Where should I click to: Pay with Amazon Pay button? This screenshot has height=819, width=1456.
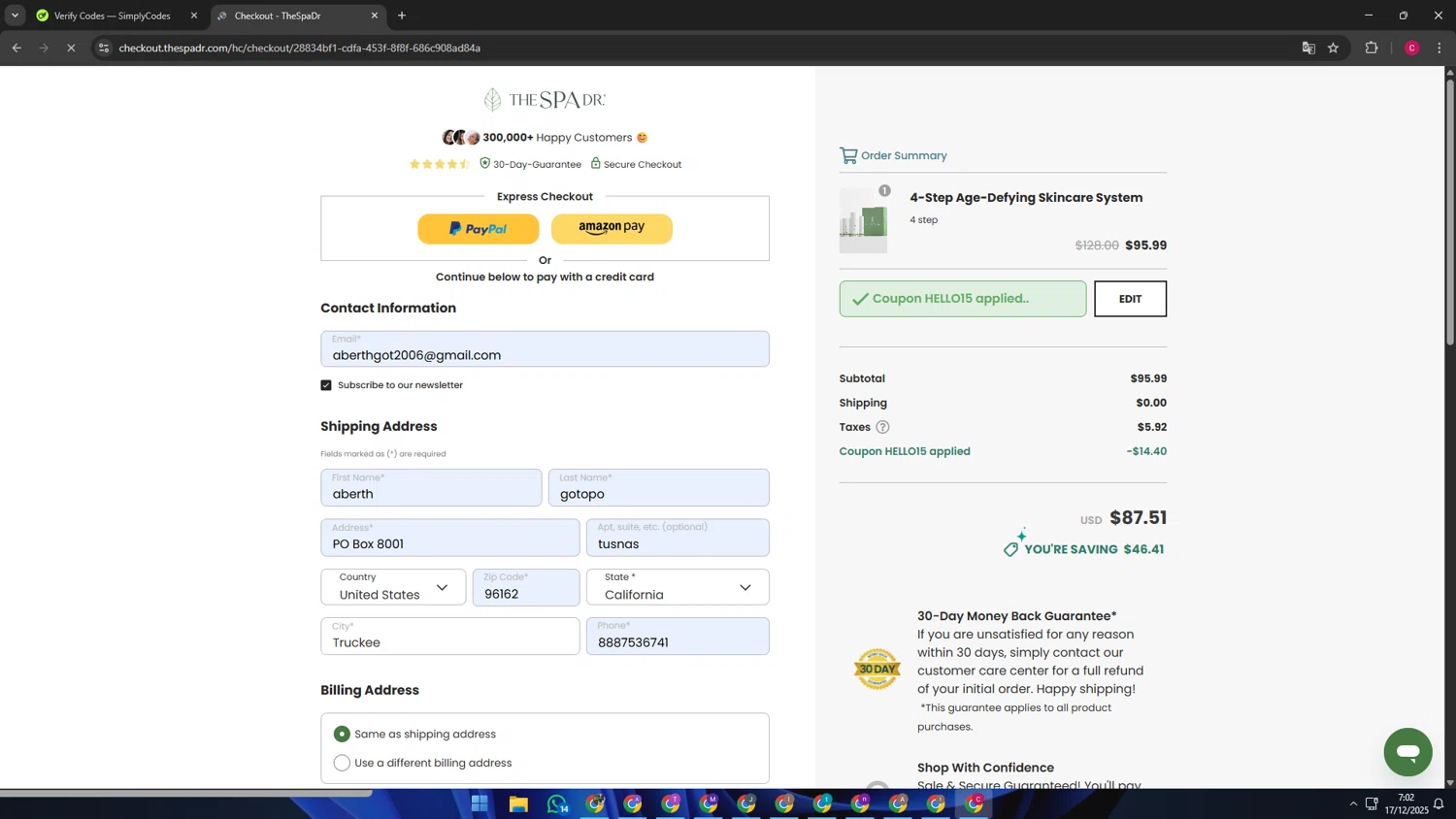coord(612,229)
